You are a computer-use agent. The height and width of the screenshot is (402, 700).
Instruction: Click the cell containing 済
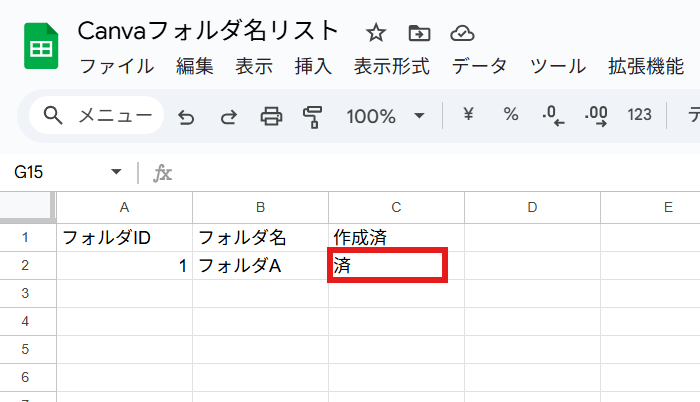(396, 266)
